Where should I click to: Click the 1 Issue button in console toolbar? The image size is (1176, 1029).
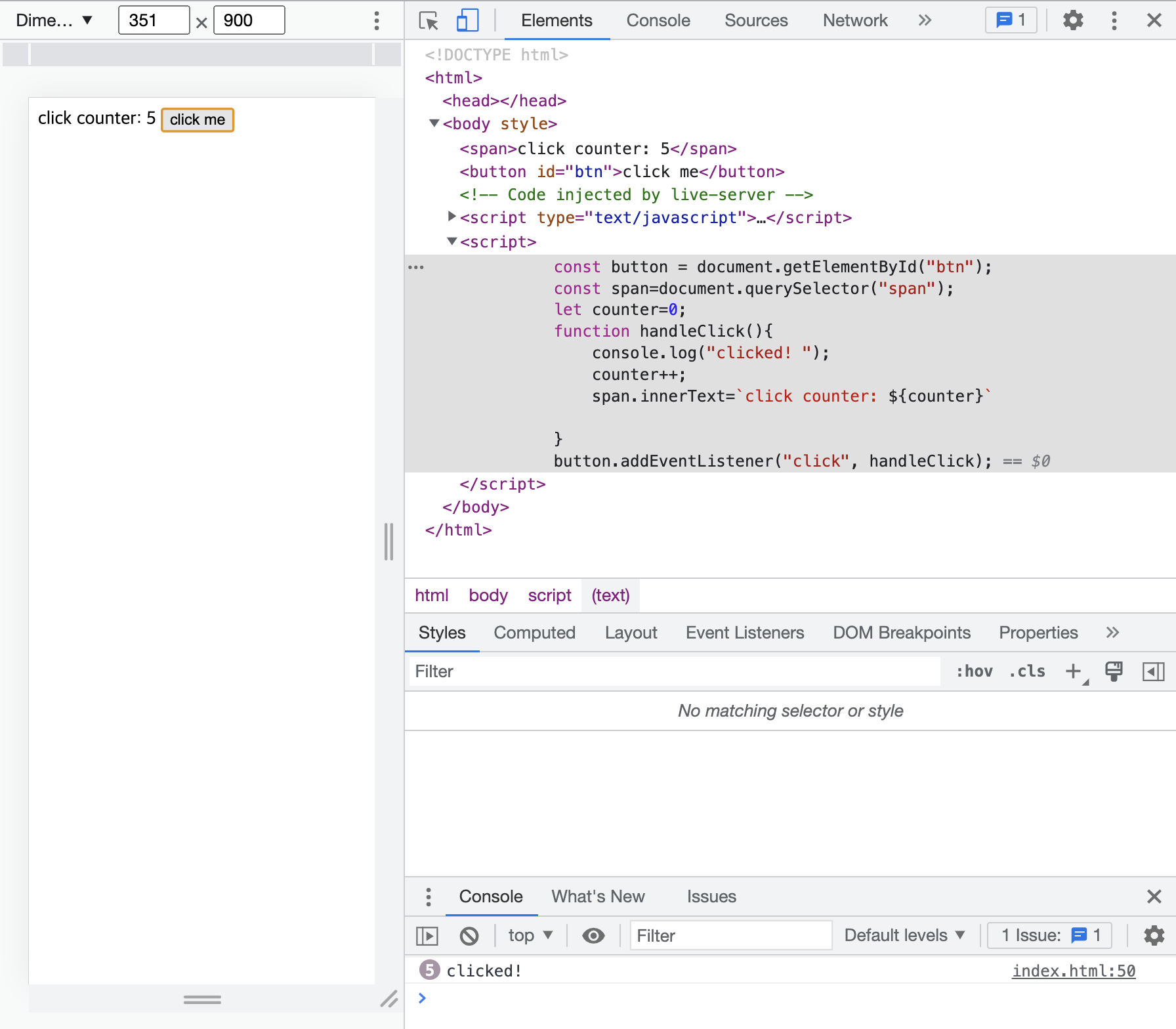1050,935
